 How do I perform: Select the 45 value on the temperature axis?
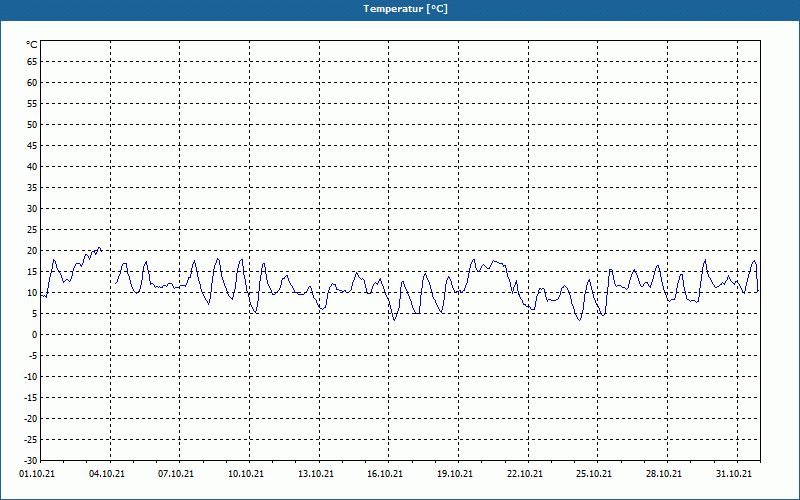point(32,145)
